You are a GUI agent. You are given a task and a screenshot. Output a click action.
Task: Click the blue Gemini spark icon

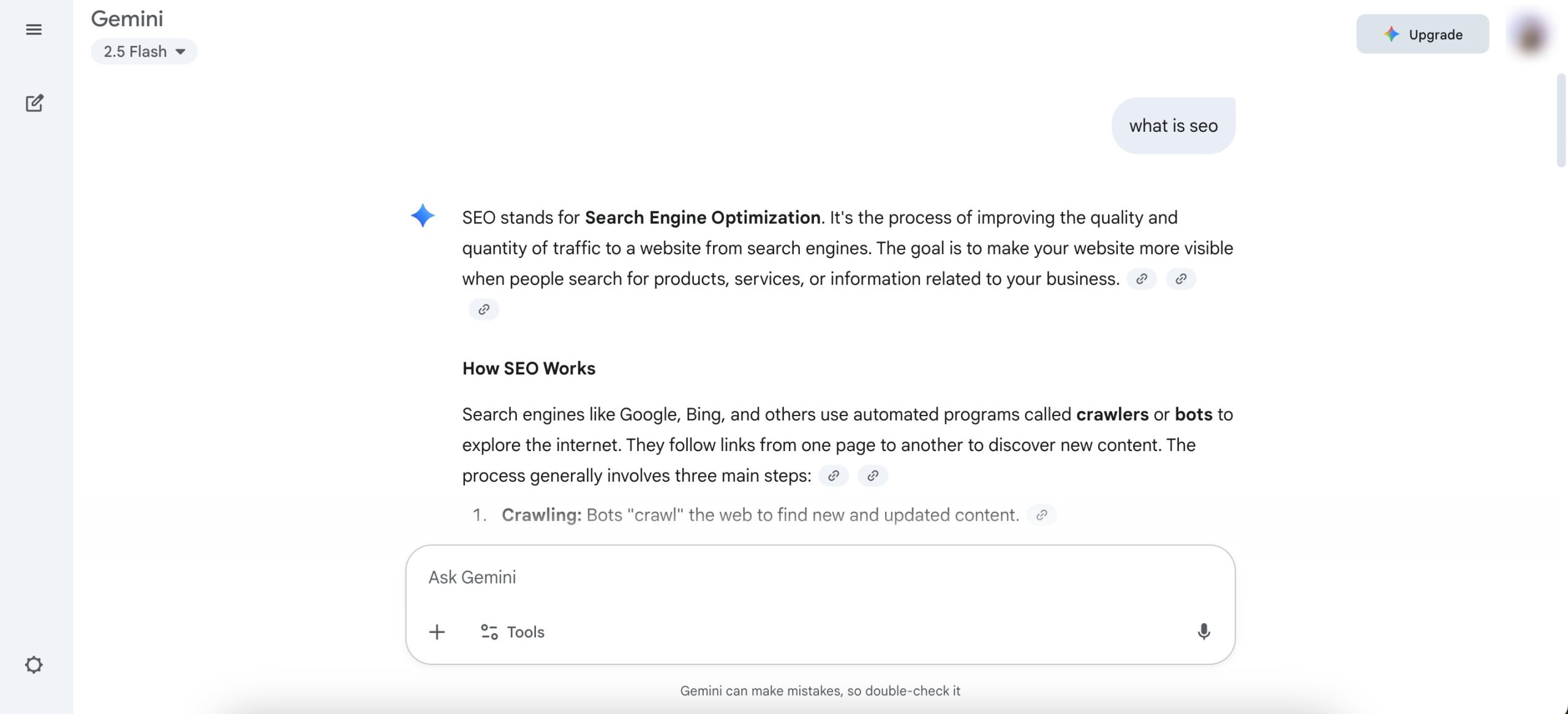coord(423,216)
